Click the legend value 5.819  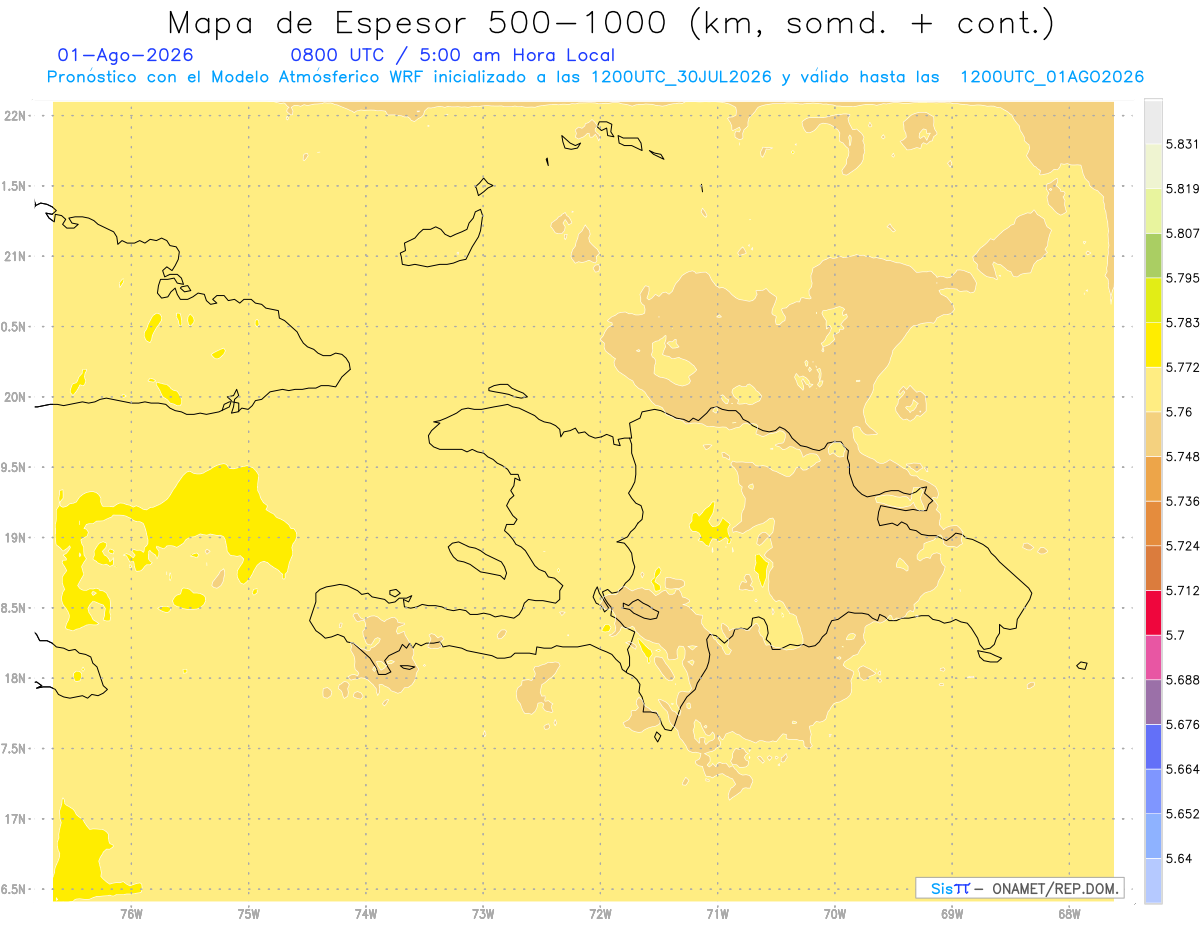point(1182,189)
